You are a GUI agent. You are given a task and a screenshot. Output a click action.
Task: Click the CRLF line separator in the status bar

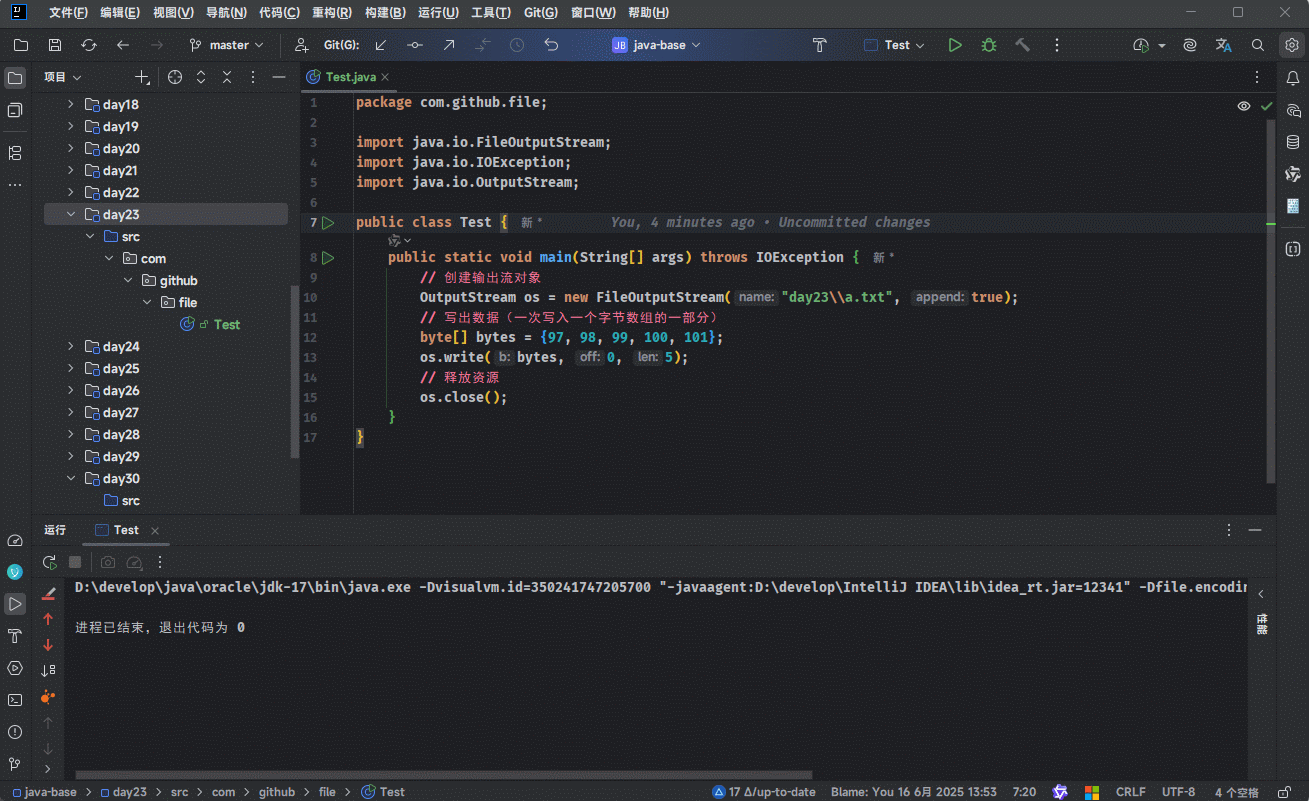[1130, 792]
